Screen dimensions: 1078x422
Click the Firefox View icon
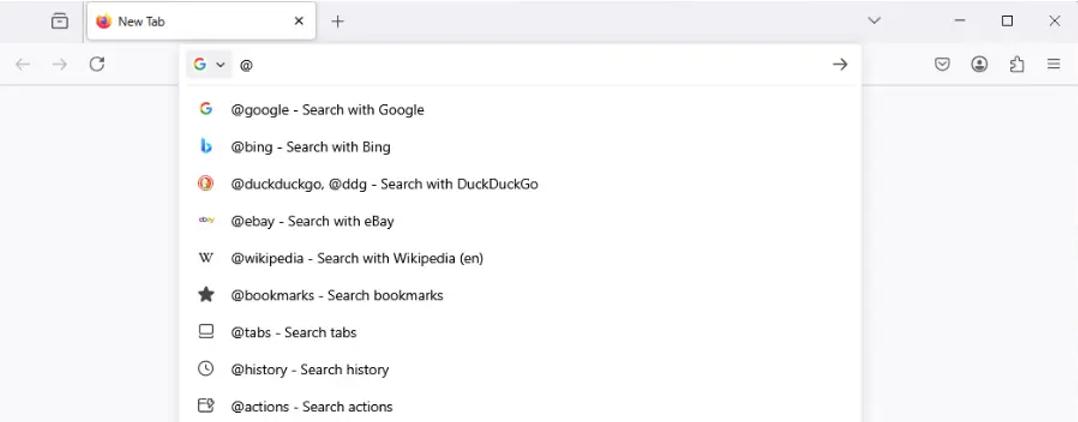[x=60, y=21]
